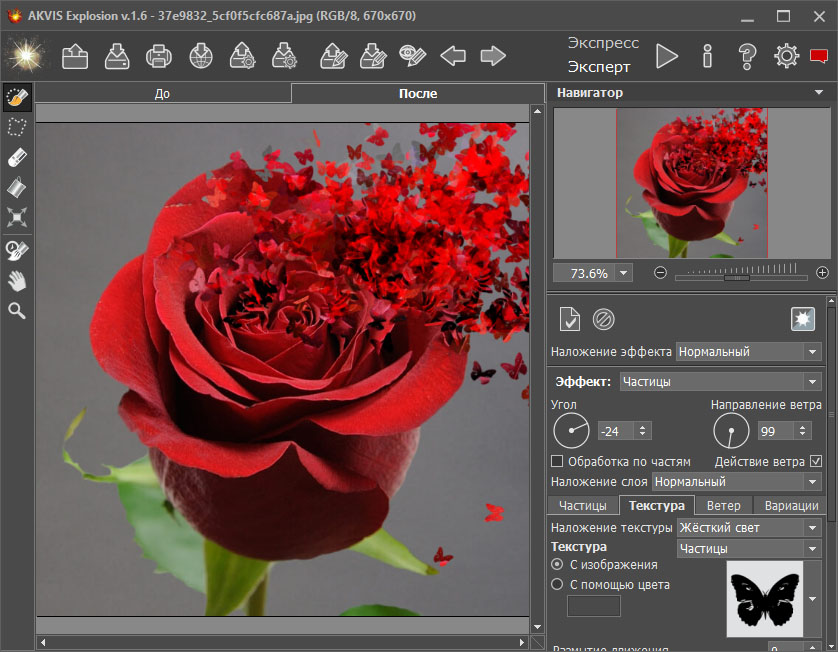Click the save preset page-check icon
838x652 pixels.
[x=569, y=320]
